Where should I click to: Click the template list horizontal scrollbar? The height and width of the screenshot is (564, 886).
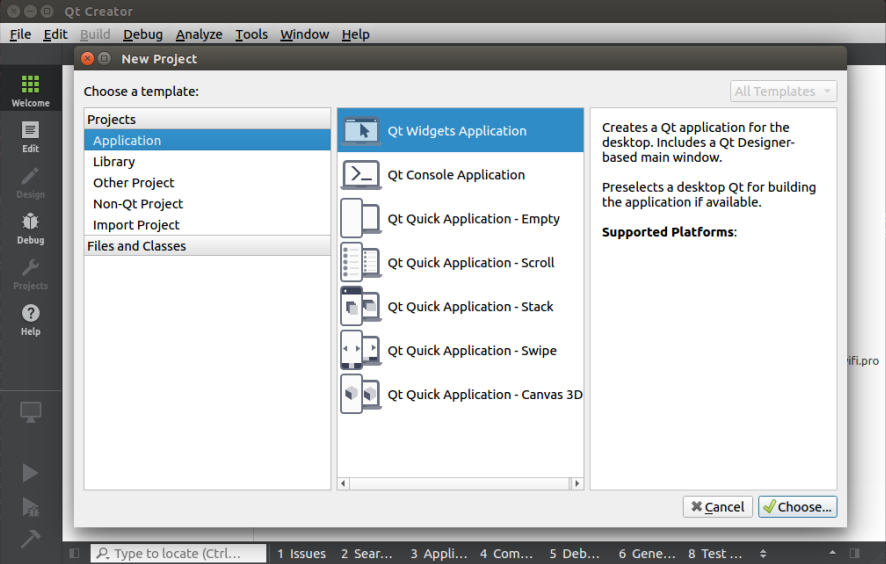tap(460, 484)
